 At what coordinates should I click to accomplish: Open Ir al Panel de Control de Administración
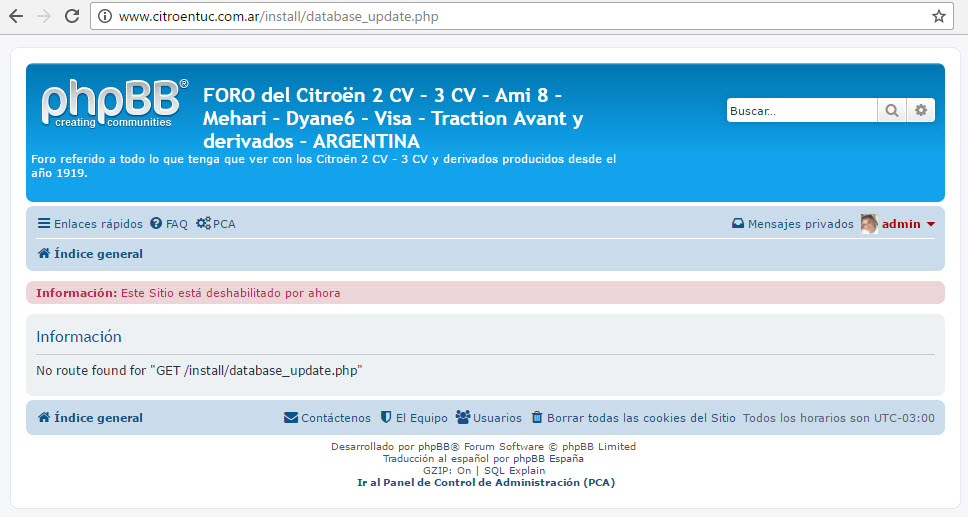(485, 482)
